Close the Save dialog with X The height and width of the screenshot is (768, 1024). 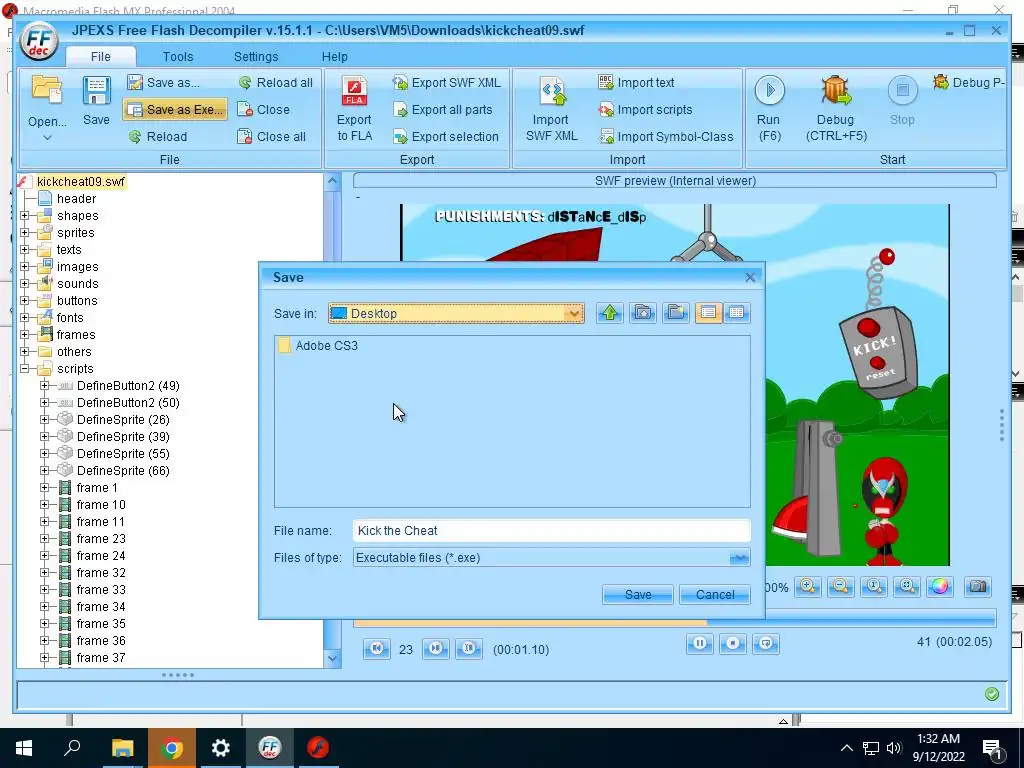coord(750,278)
